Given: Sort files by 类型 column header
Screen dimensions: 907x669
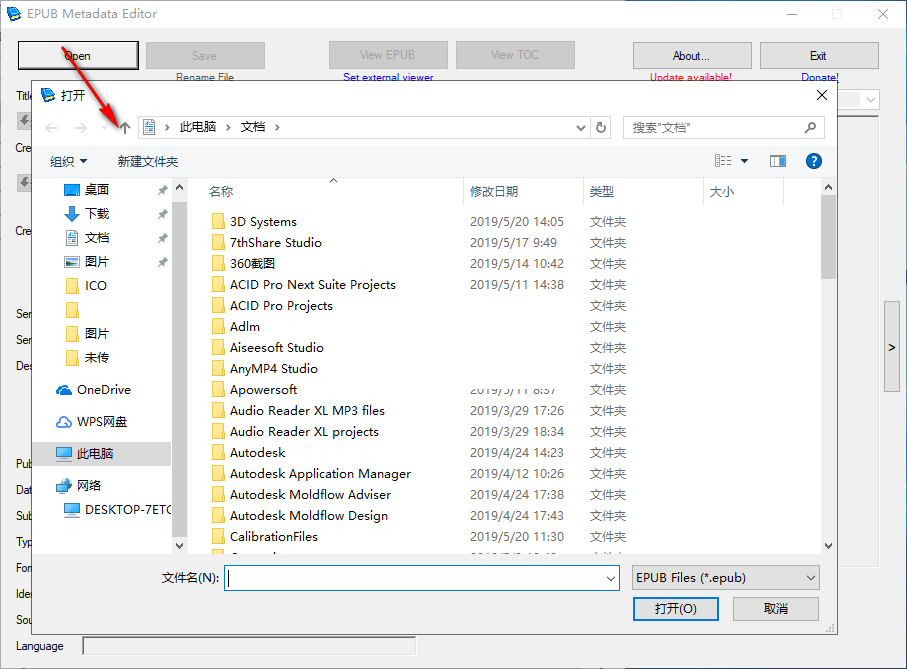Looking at the screenshot, I should [602, 191].
